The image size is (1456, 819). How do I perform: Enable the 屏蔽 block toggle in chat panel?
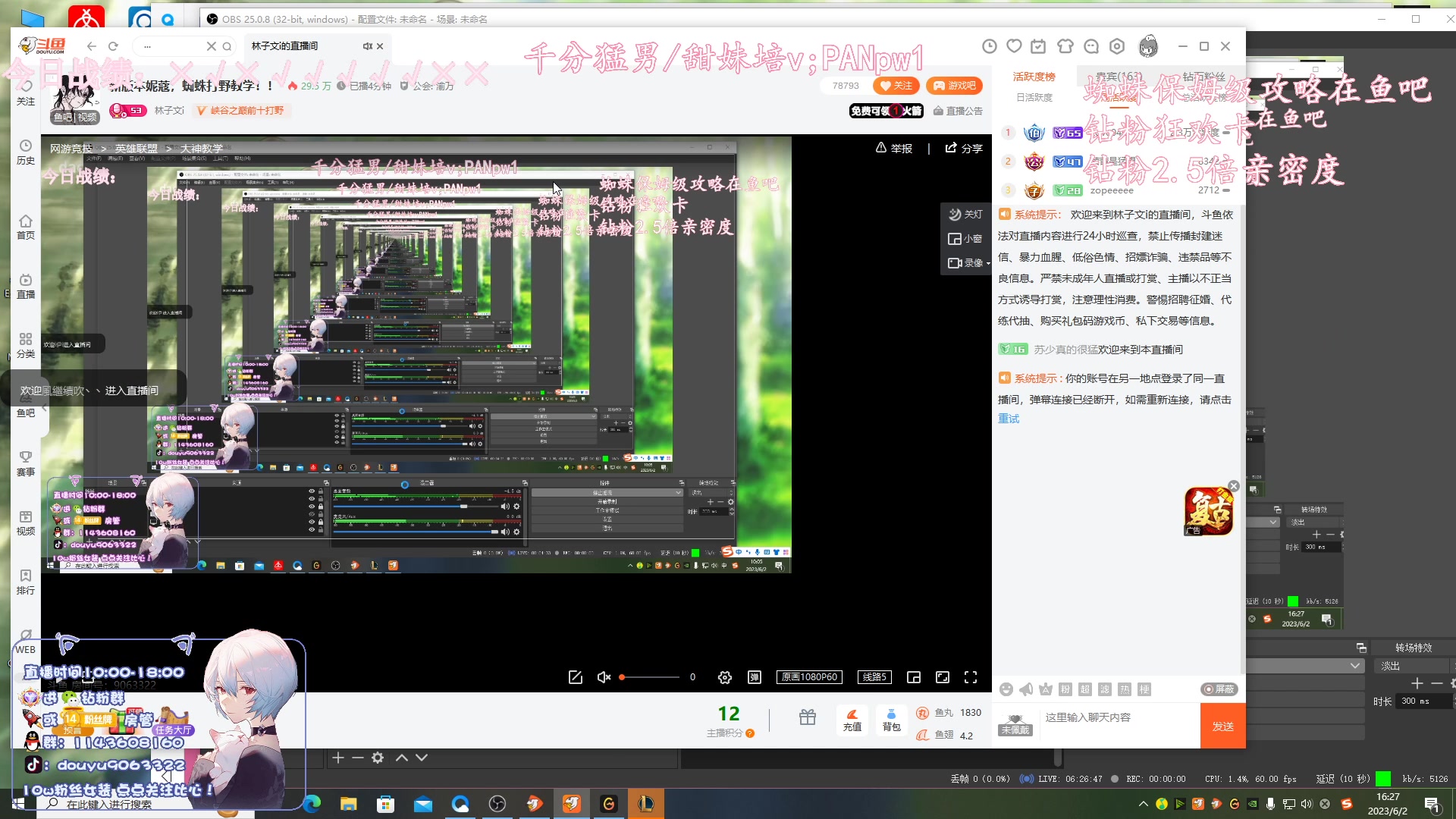tap(1218, 689)
